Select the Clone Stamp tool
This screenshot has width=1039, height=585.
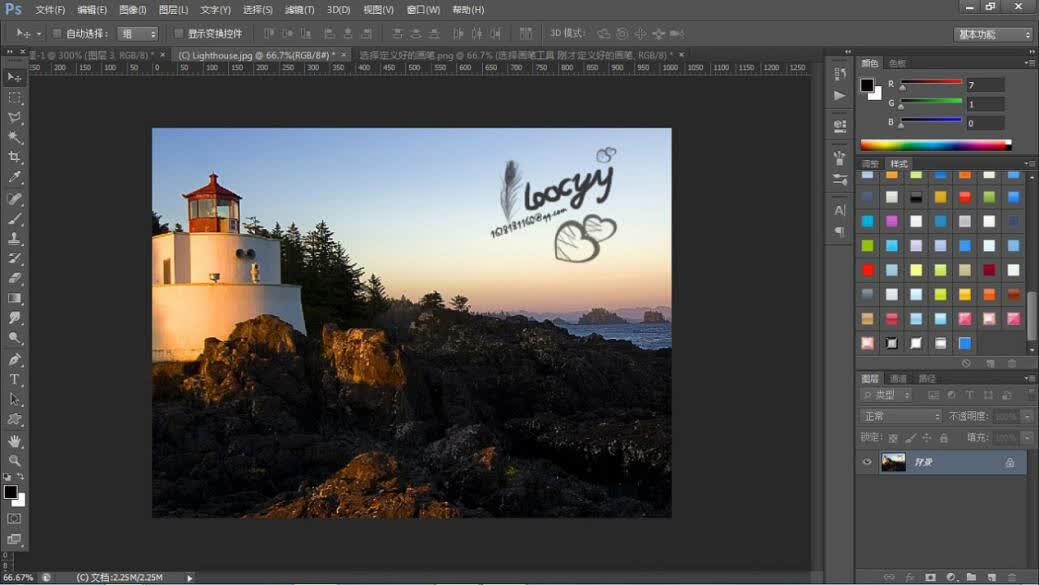click(14, 239)
